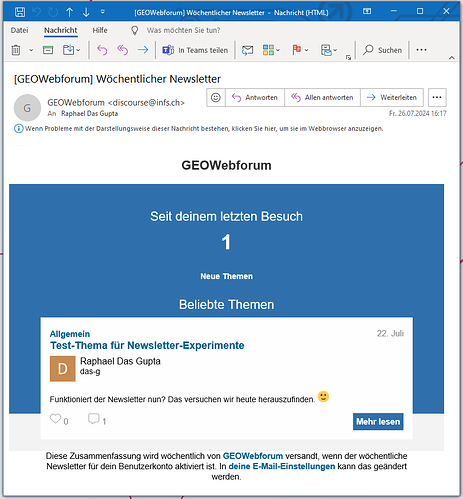Click the speech bubble replies icon
This screenshot has width=463, height=499.
94,419
